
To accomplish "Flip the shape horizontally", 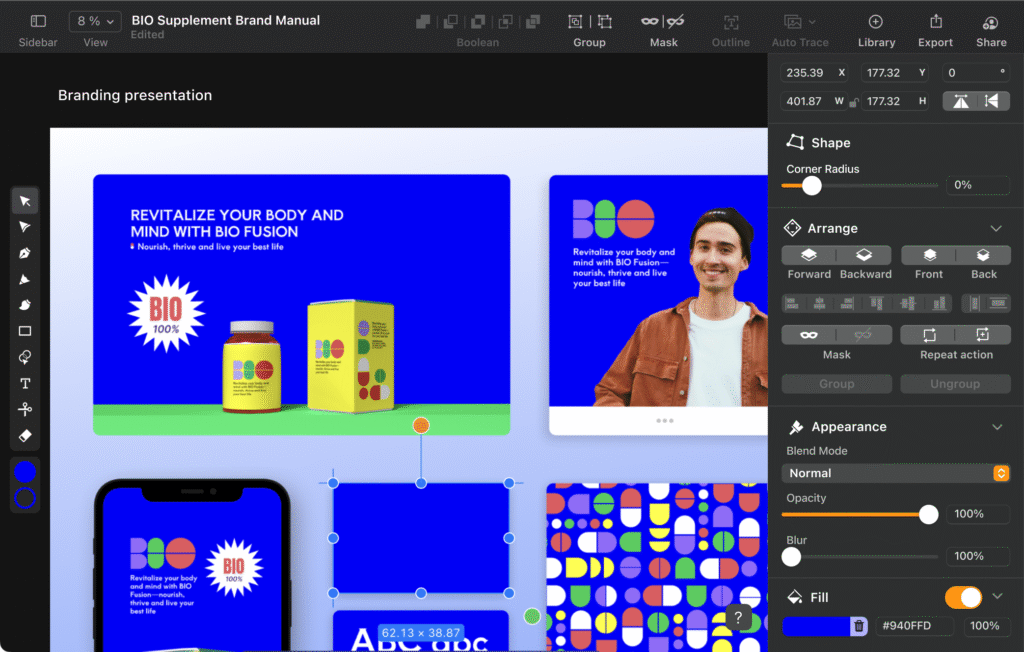I will point(991,101).
